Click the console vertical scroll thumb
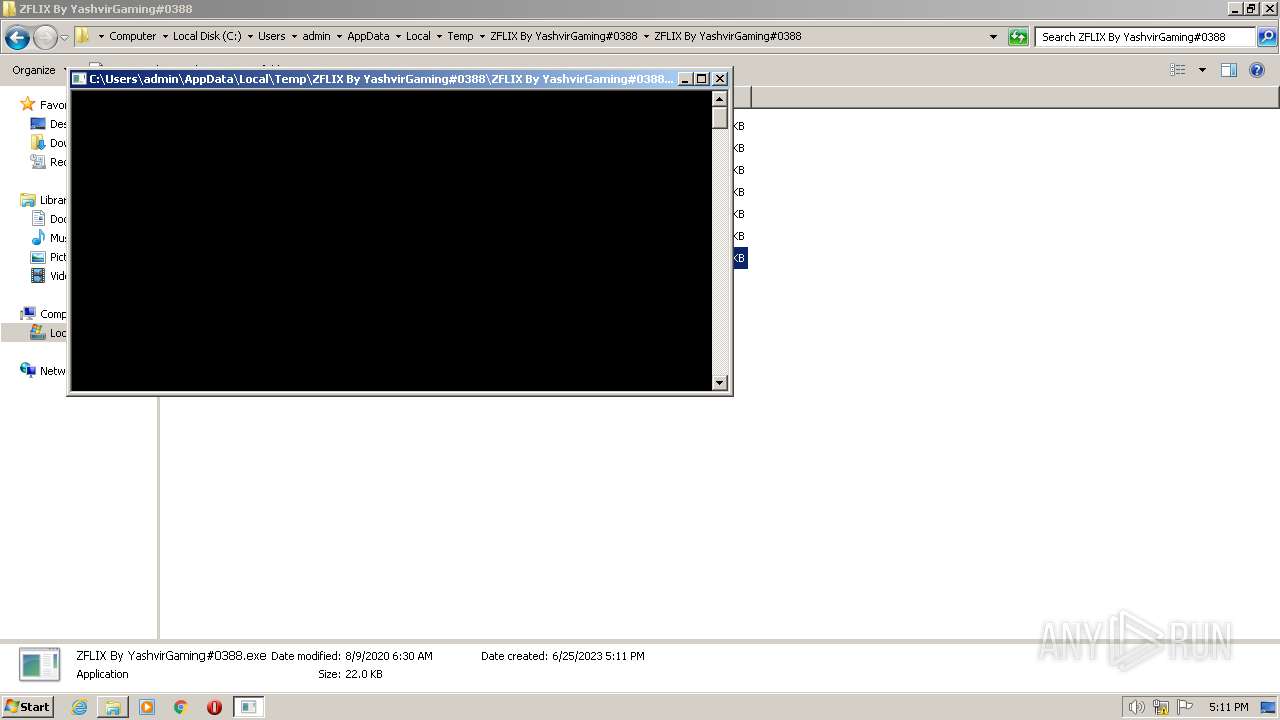The height and width of the screenshot is (720, 1280). tap(719, 117)
